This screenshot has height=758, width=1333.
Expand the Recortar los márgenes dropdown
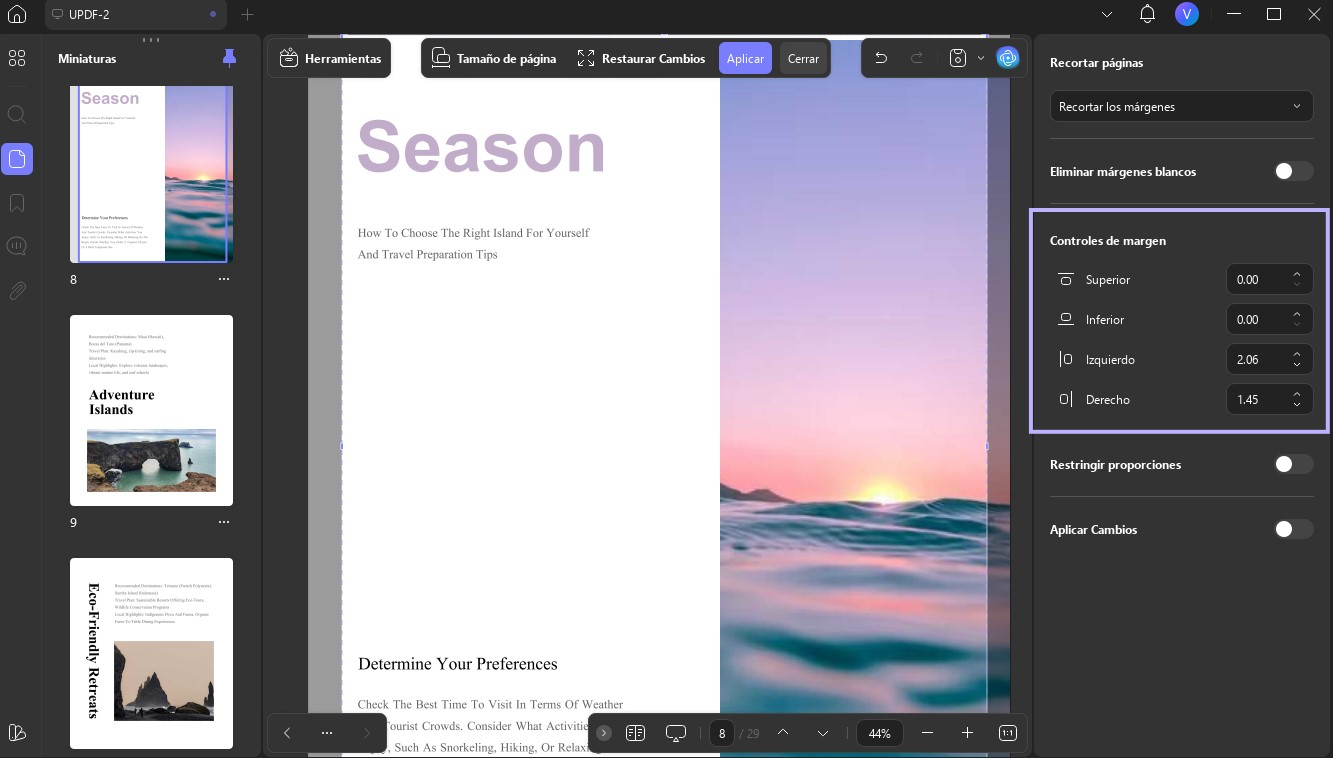[1181, 106]
